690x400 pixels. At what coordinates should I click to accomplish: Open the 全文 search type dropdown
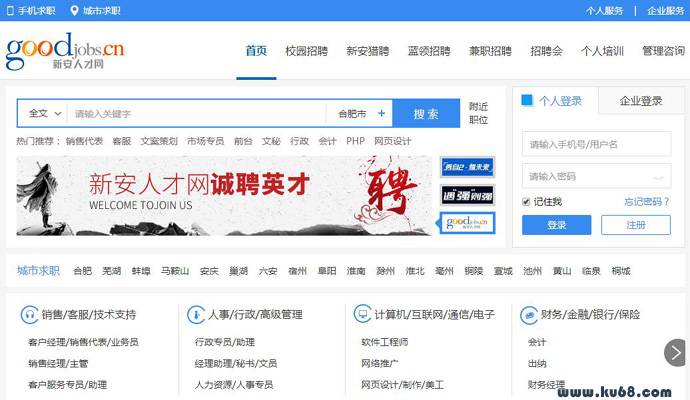click(45, 114)
